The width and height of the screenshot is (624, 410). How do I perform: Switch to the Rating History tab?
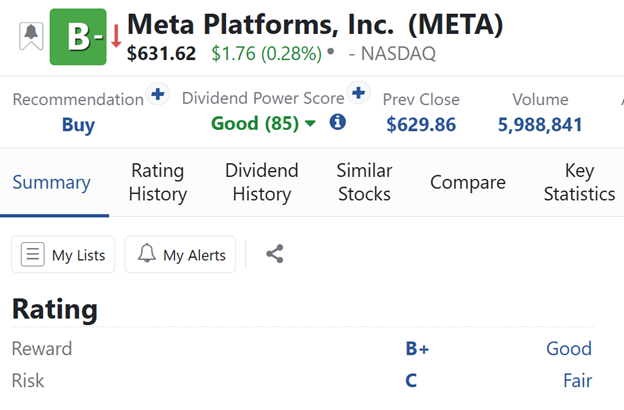(158, 182)
